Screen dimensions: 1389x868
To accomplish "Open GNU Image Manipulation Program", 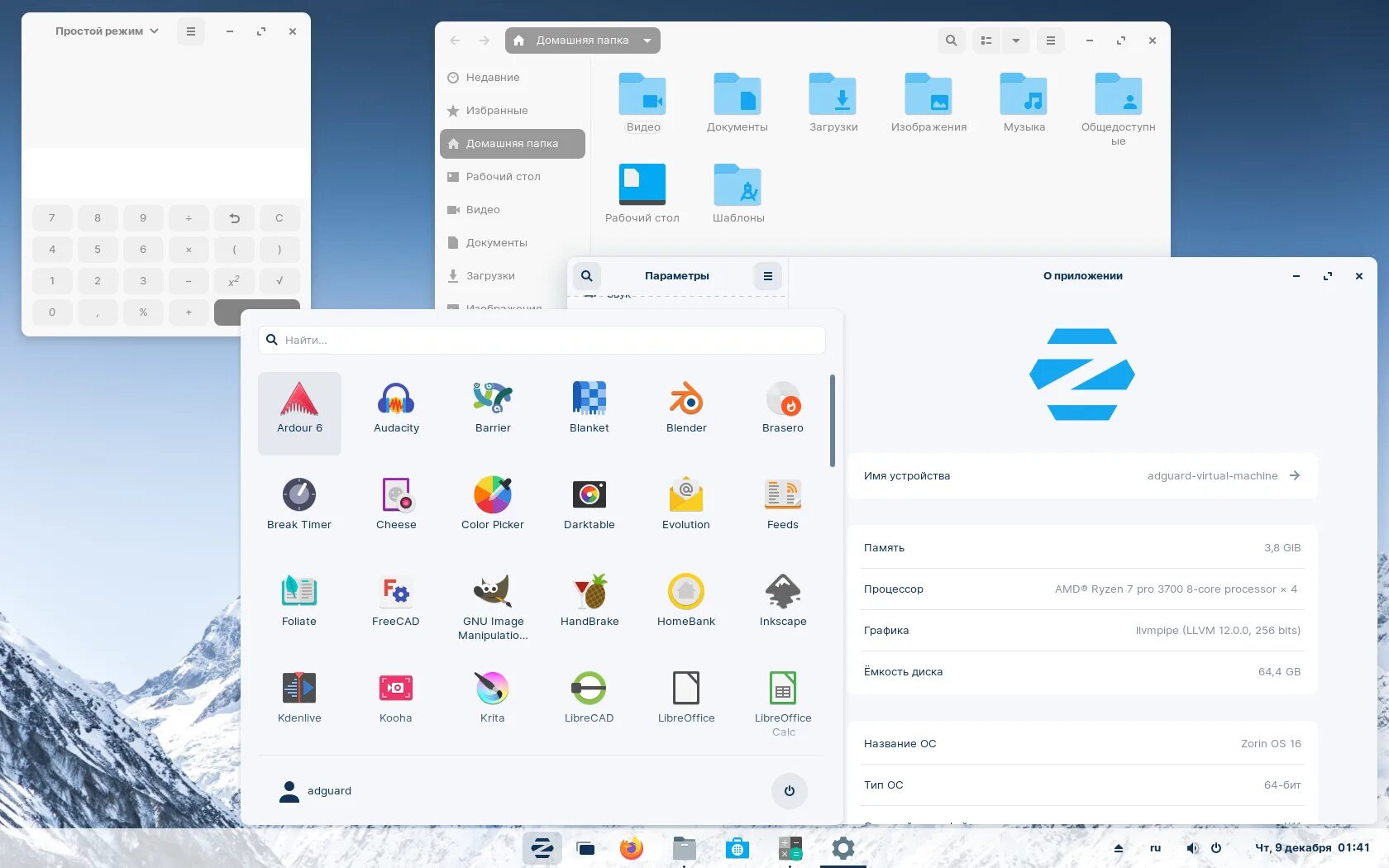I will click(492, 591).
